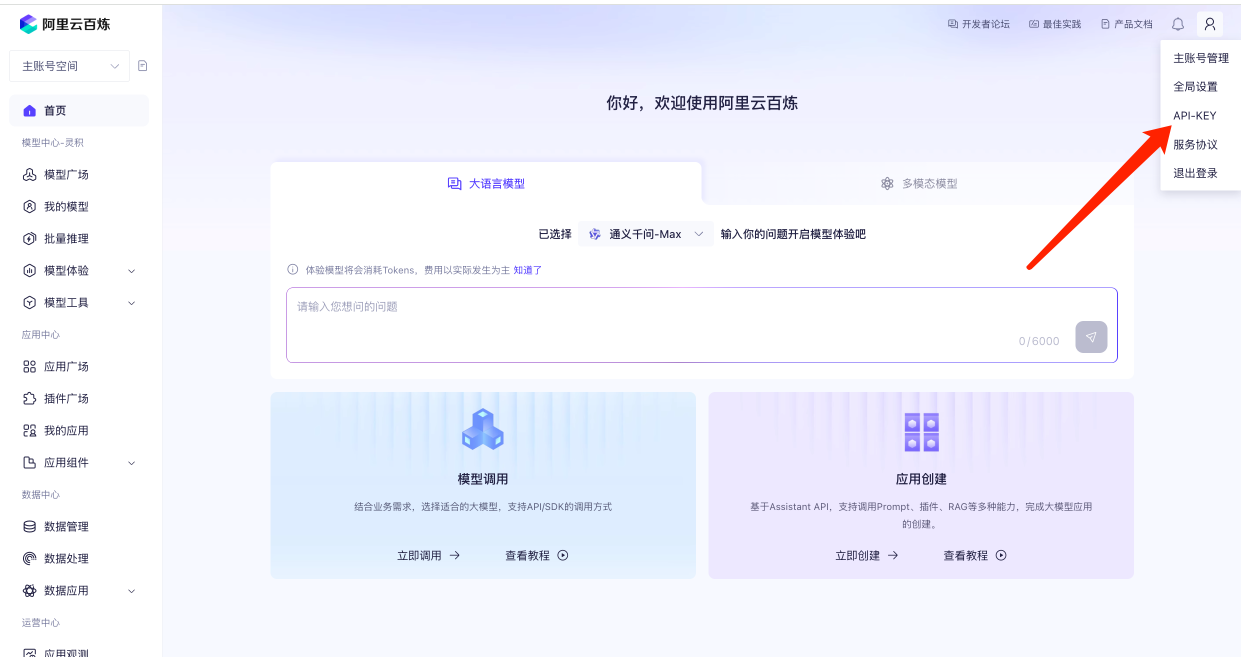Click the send message arrow button
Screen dimensions: 1241x657
pos(1091,338)
